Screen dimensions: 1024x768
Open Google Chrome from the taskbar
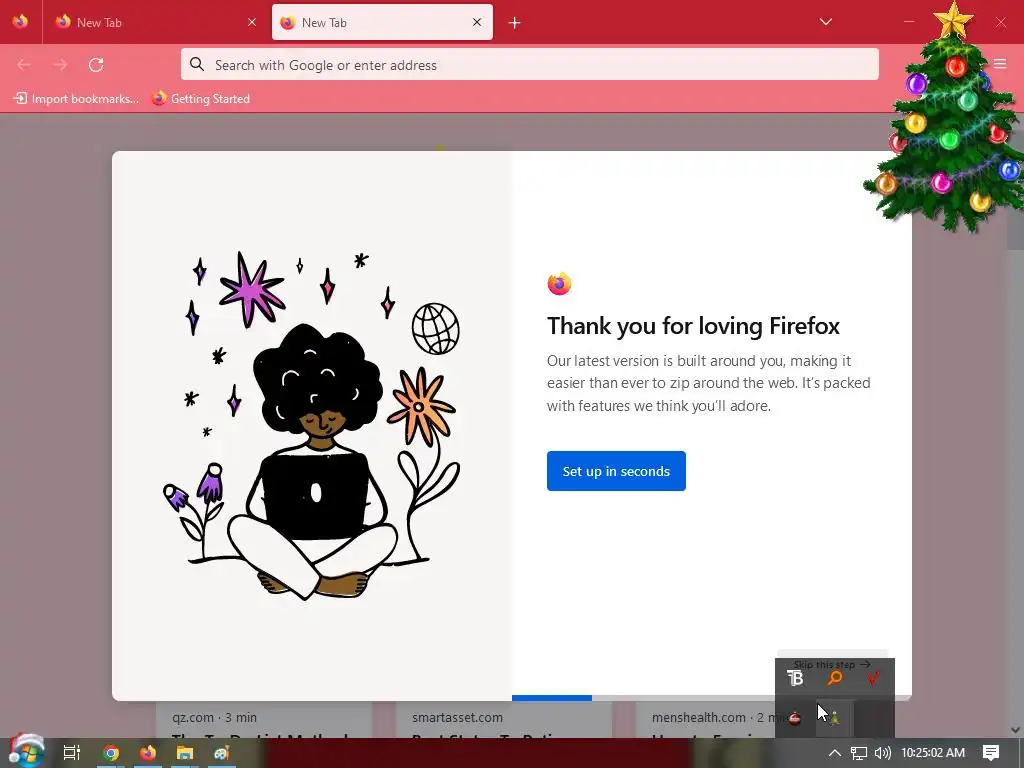[x=111, y=753]
